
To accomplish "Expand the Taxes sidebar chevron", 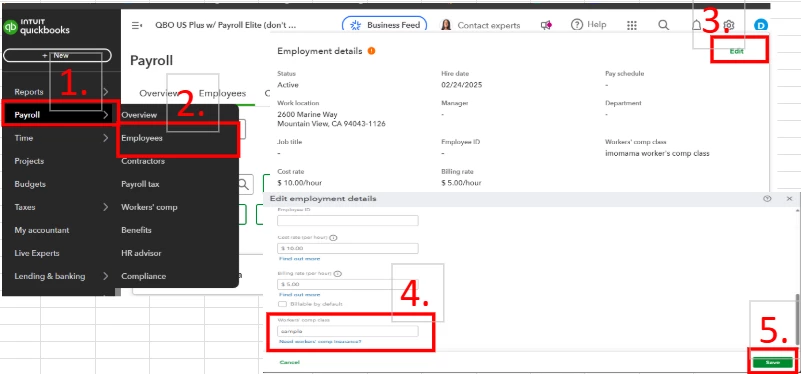I will pos(105,207).
